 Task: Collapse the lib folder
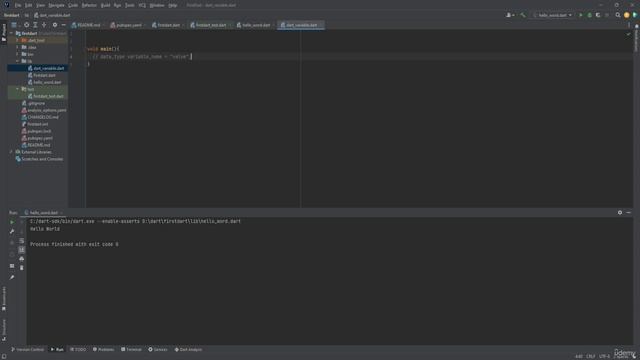coord(17,61)
